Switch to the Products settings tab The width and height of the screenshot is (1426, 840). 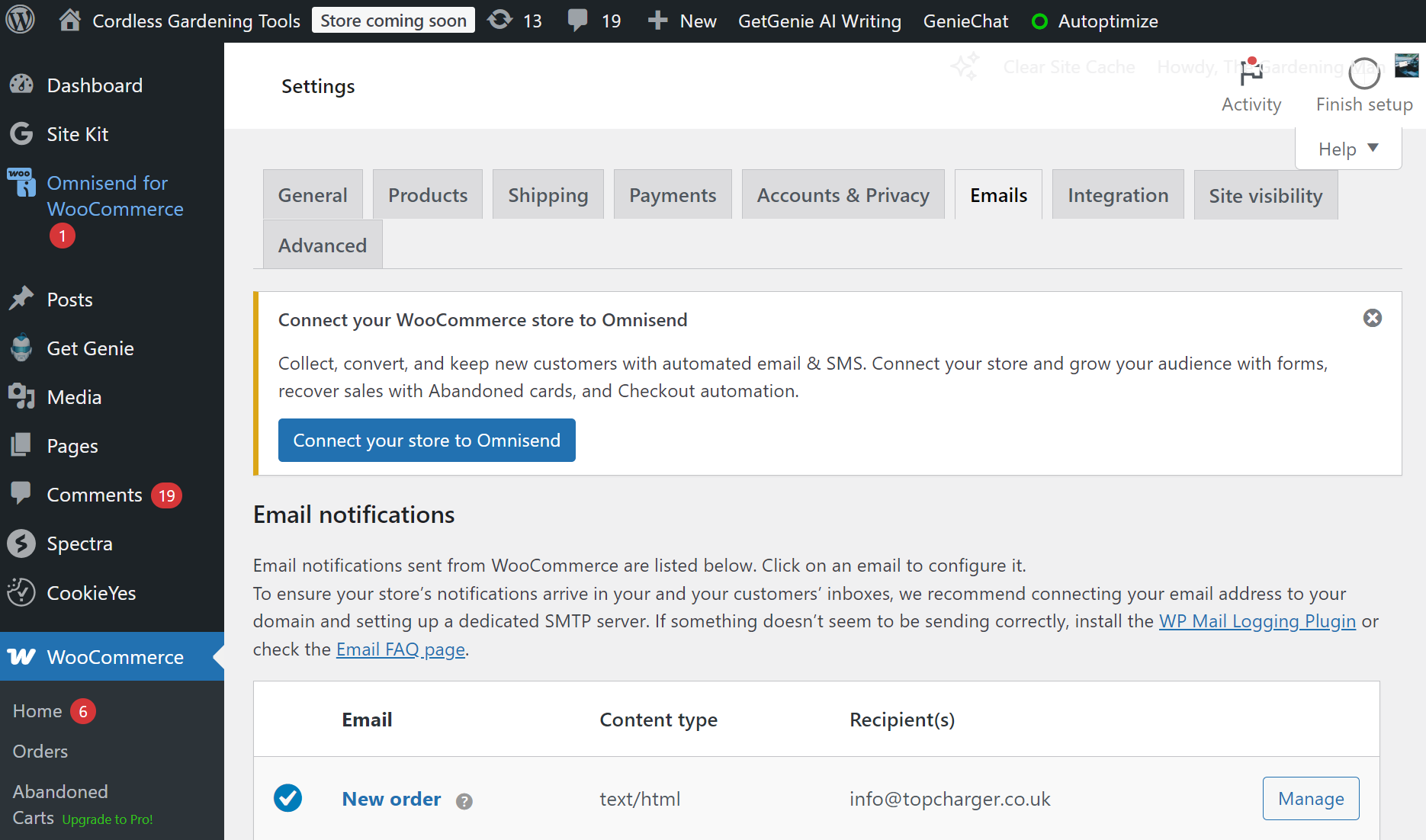pos(428,195)
